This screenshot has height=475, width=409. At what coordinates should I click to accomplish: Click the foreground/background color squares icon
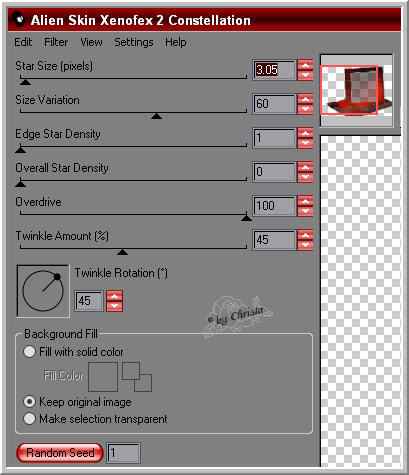pos(137,377)
